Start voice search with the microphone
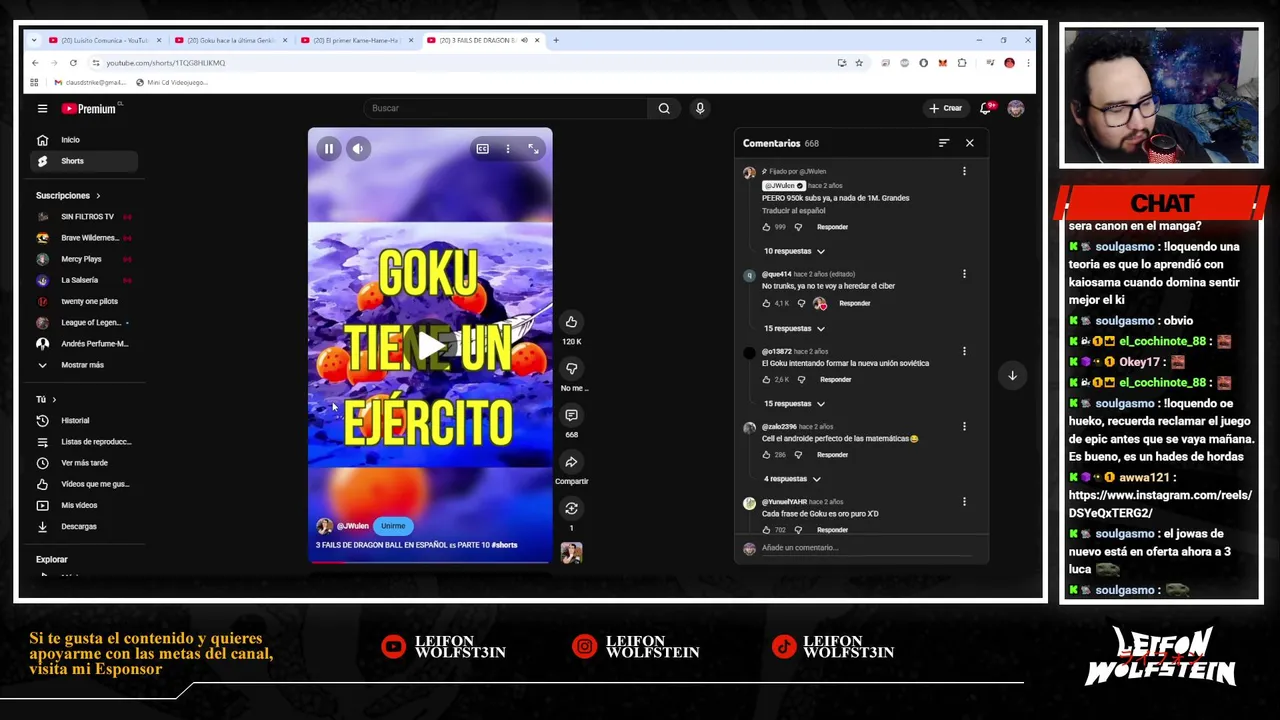The width and height of the screenshot is (1280, 720). pos(700,108)
